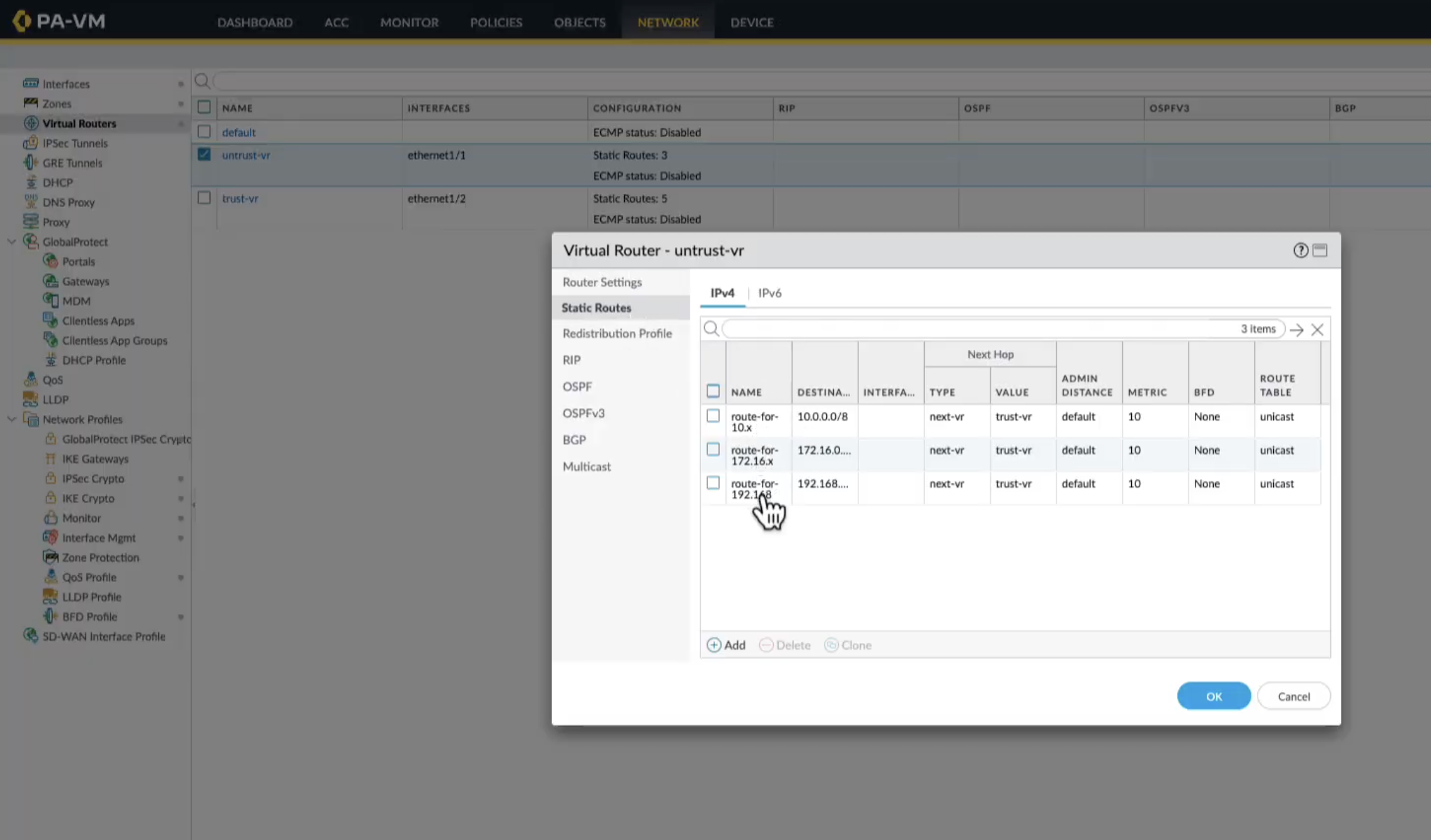Collapse the GlobalProtect tree node
This screenshot has height=840, width=1431.
[x=11, y=242]
